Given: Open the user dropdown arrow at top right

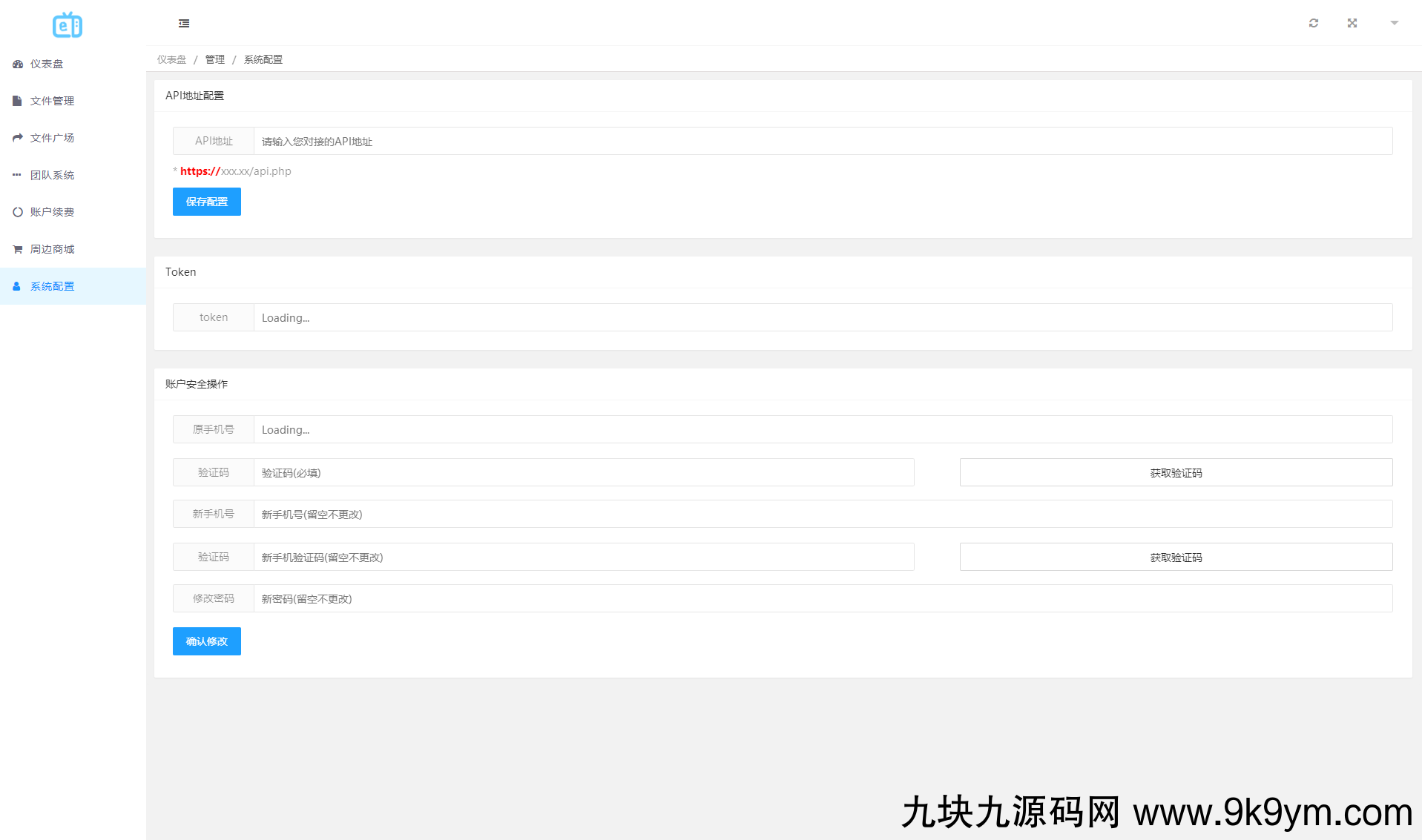Looking at the screenshot, I should click(x=1394, y=23).
